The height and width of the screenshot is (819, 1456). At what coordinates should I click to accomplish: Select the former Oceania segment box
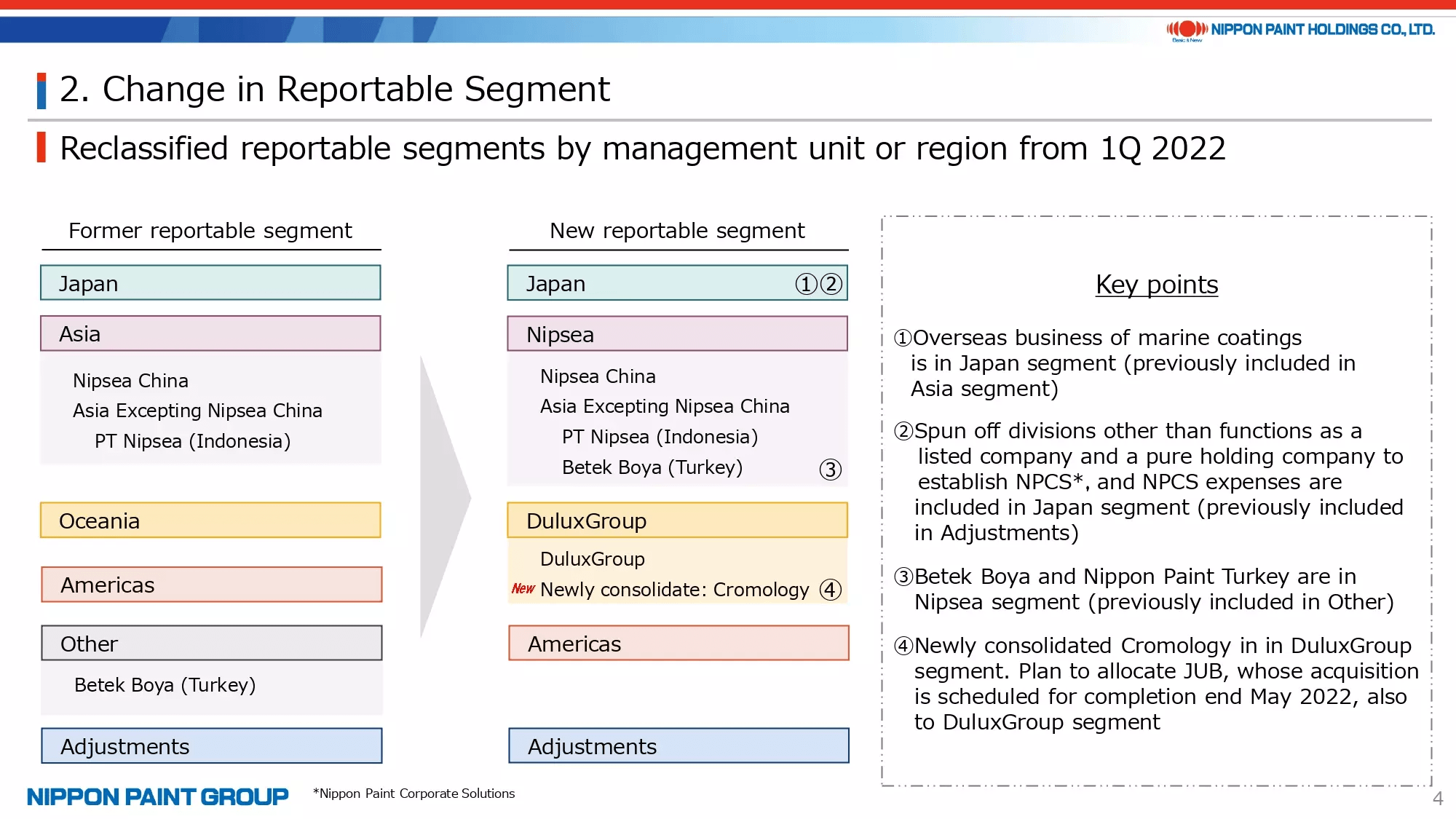pyautogui.click(x=210, y=520)
